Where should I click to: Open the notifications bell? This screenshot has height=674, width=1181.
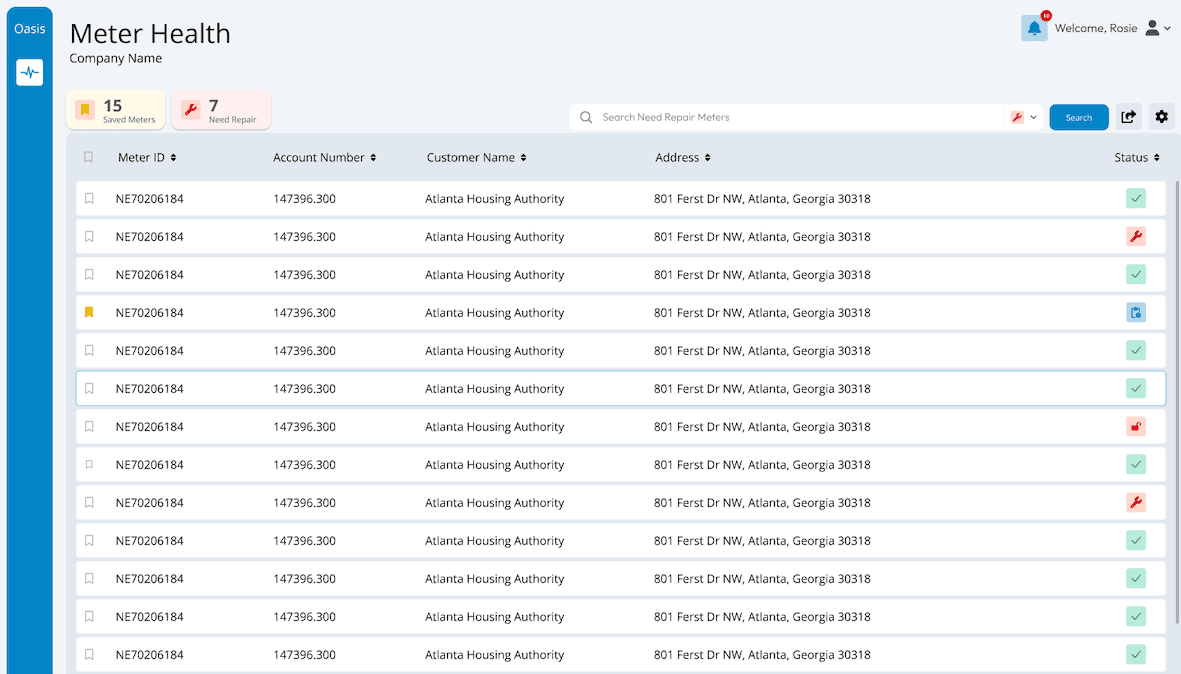1034,29
